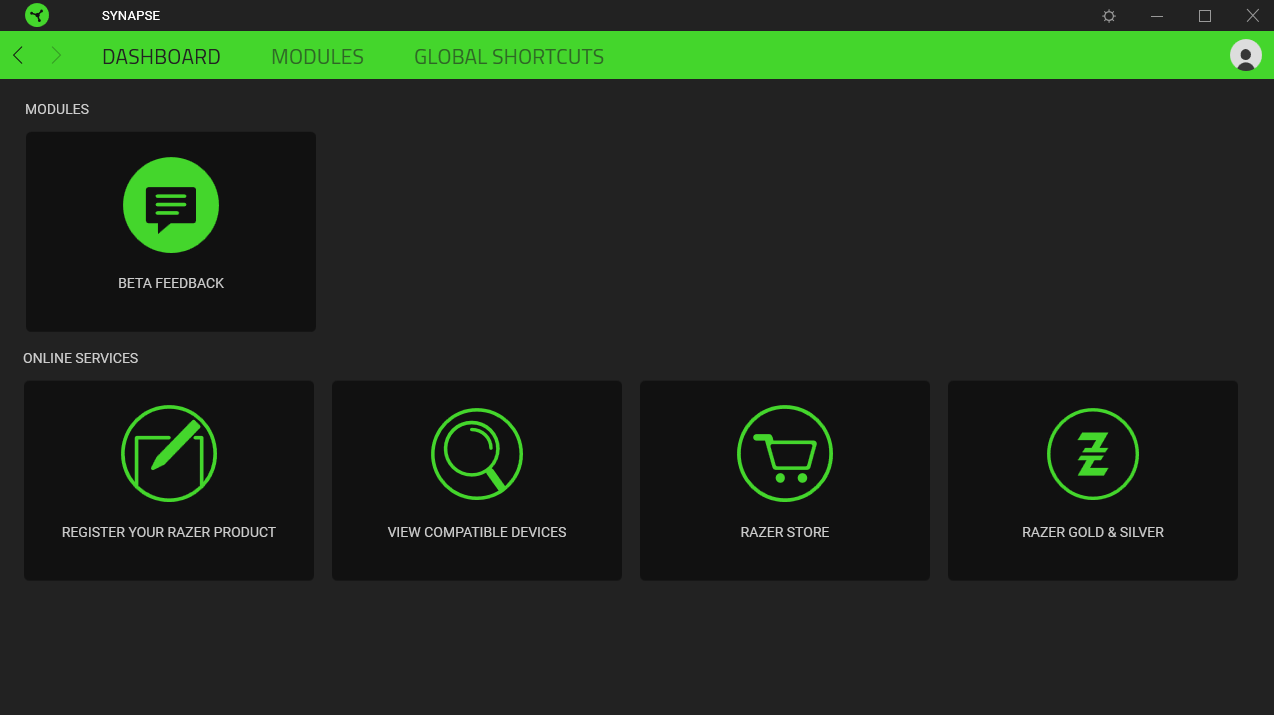This screenshot has height=715, width=1274.
Task: Close the Synapse window
Action: coord(1252,16)
